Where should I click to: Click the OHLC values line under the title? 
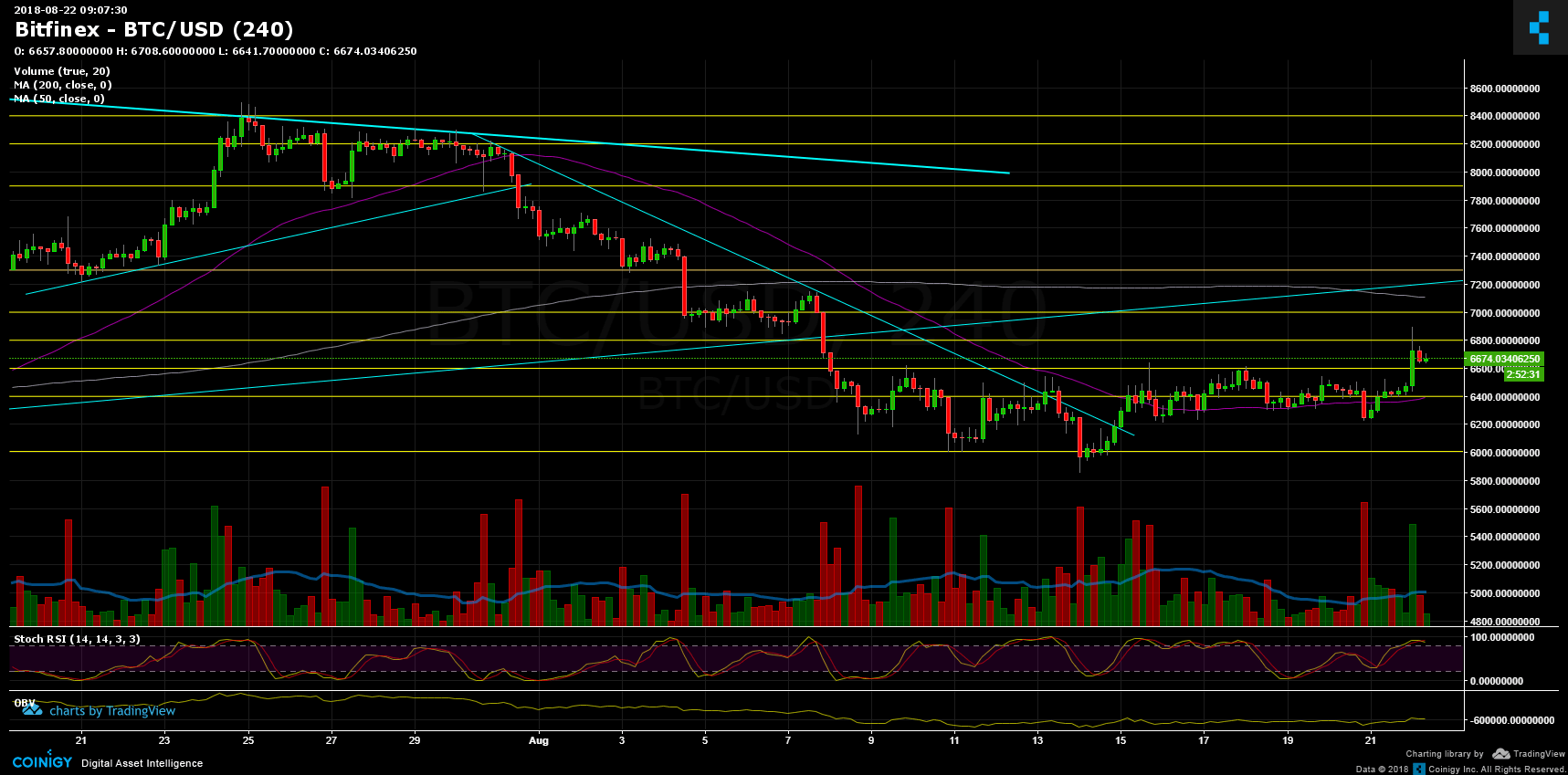(216, 51)
